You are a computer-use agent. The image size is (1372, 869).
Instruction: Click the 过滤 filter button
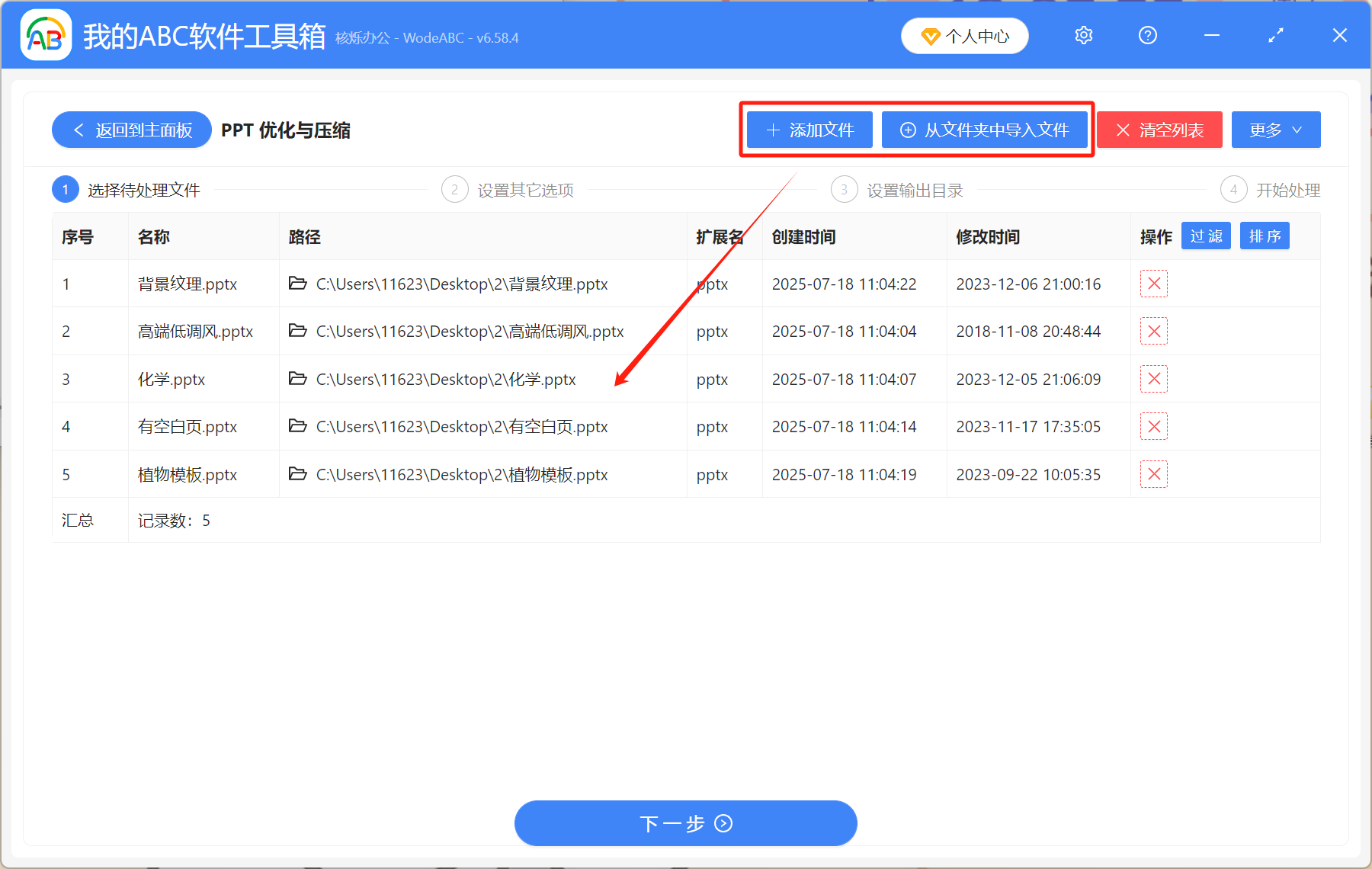tap(1206, 236)
